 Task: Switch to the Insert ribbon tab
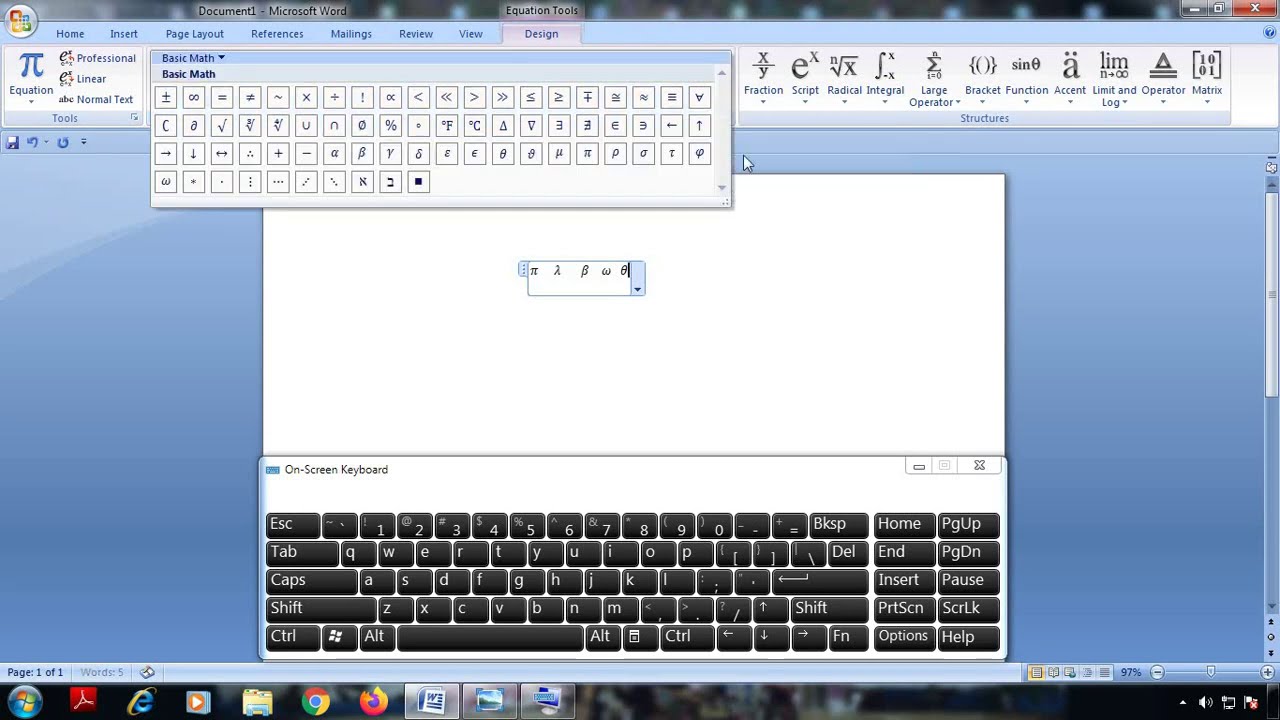click(124, 34)
